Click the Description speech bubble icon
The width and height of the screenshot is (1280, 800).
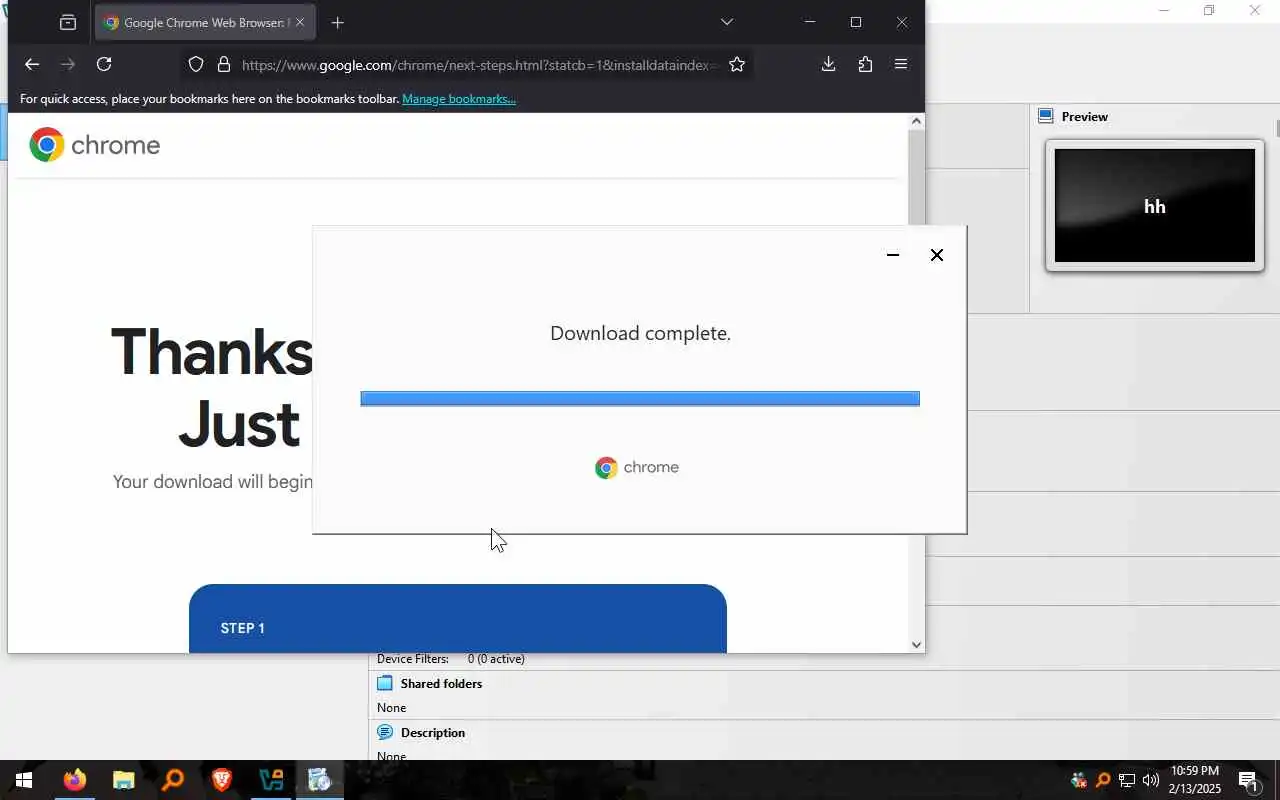pyautogui.click(x=385, y=733)
